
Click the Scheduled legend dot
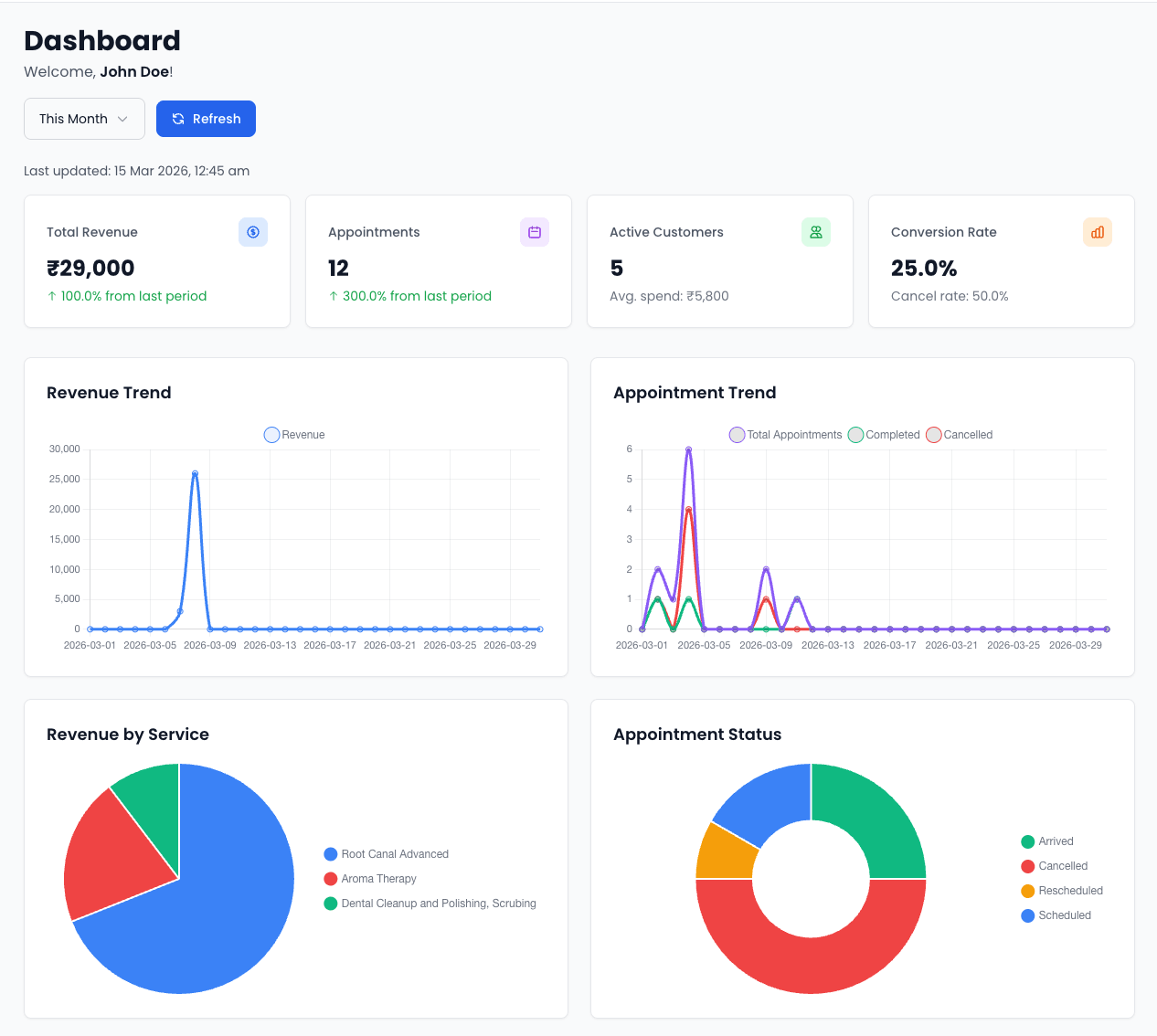1026,915
